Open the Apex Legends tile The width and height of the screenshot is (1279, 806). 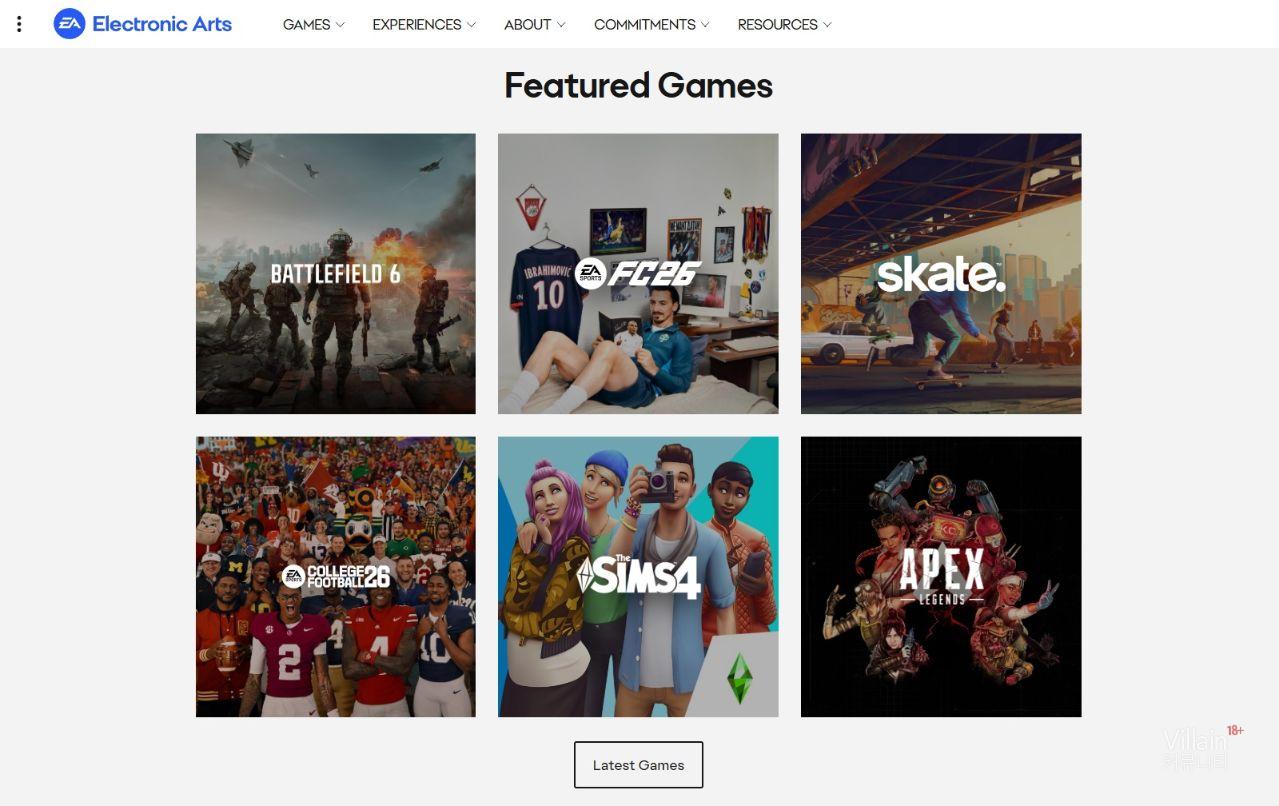click(941, 577)
